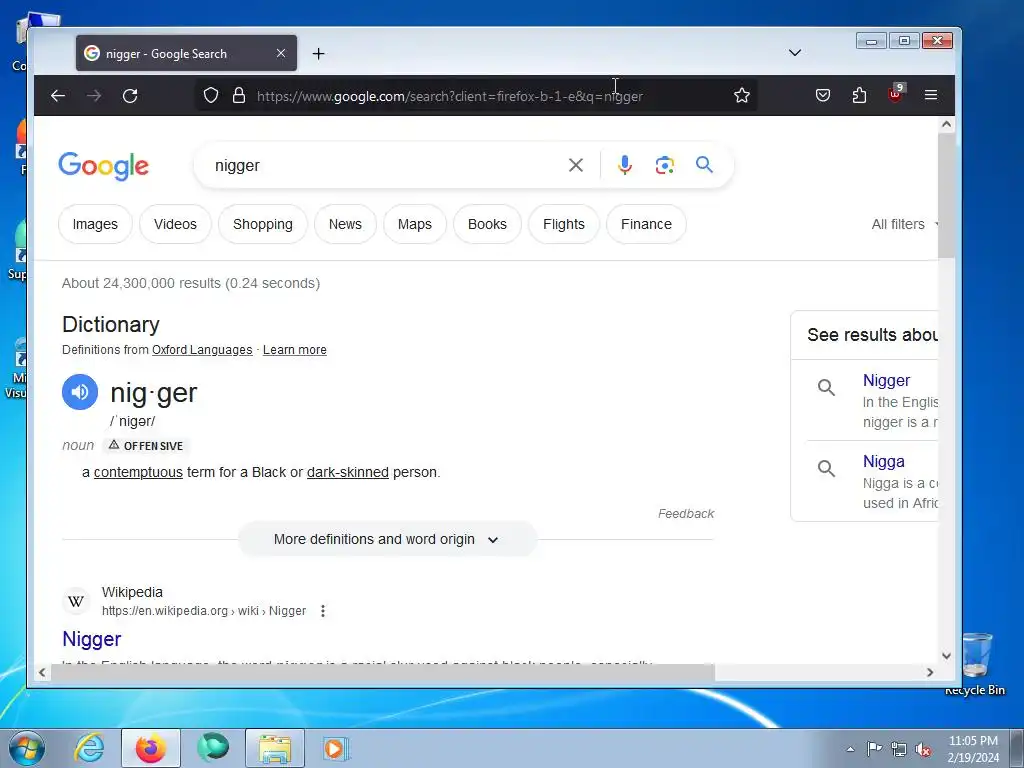
Task: Follow the dark-skinned definition link
Action: click(347, 472)
